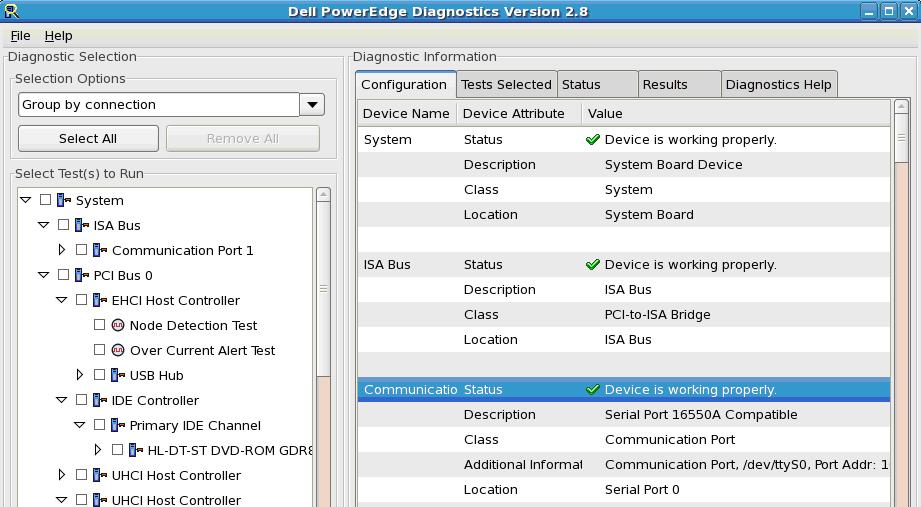Click 'PCI-to-ISA Bridge' class value
The image size is (921, 507).
[x=657, y=314]
